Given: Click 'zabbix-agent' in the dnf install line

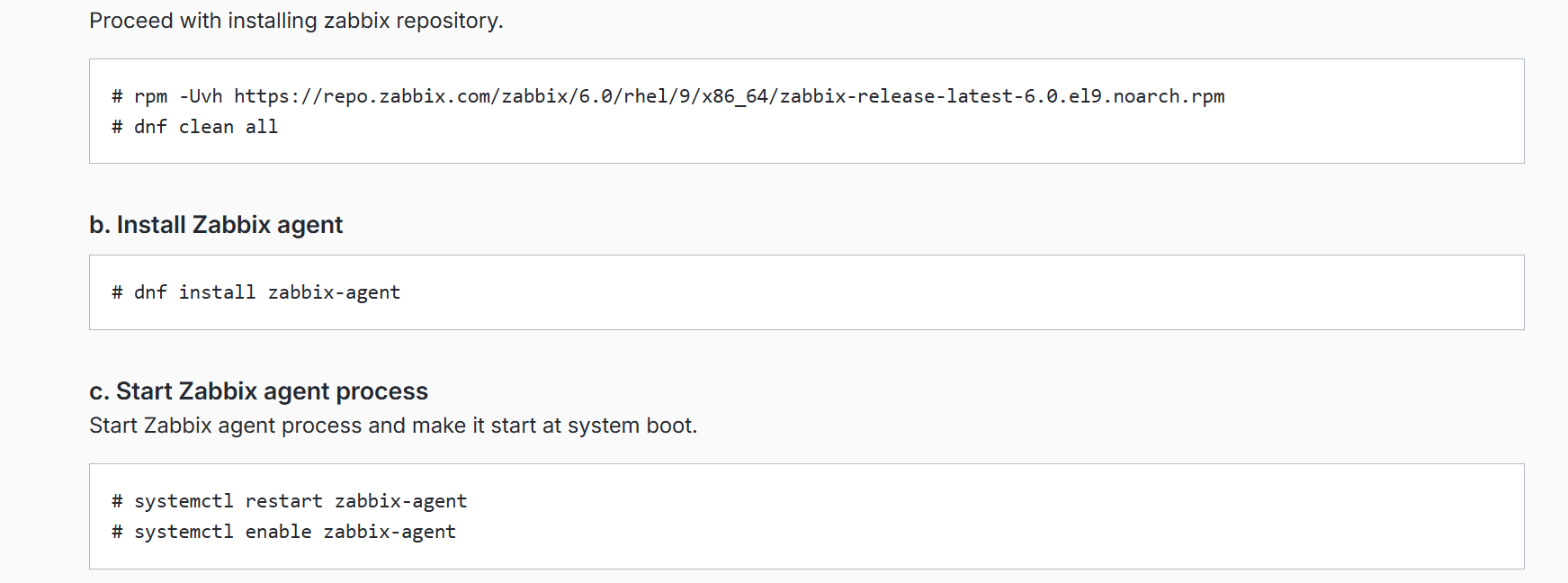Looking at the screenshot, I should coord(334,292).
